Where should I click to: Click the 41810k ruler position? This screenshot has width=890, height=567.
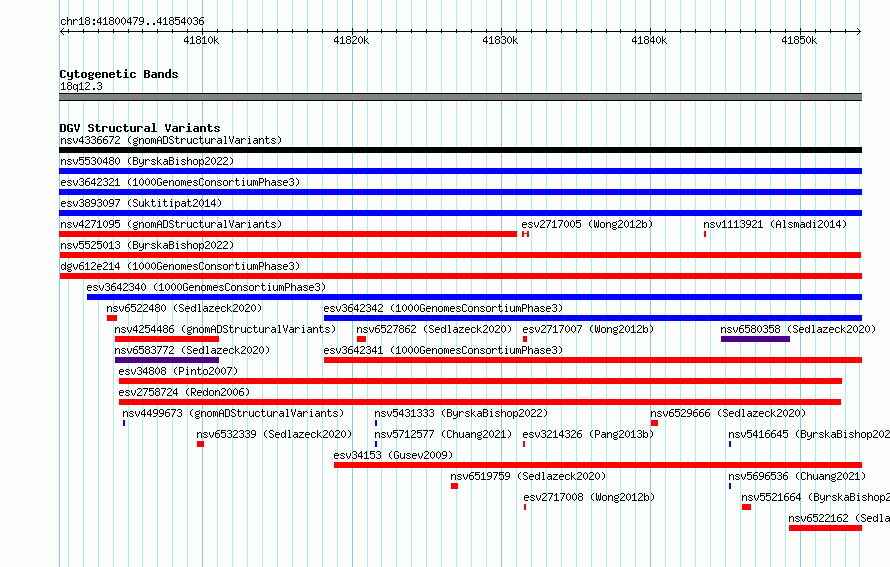(201, 40)
